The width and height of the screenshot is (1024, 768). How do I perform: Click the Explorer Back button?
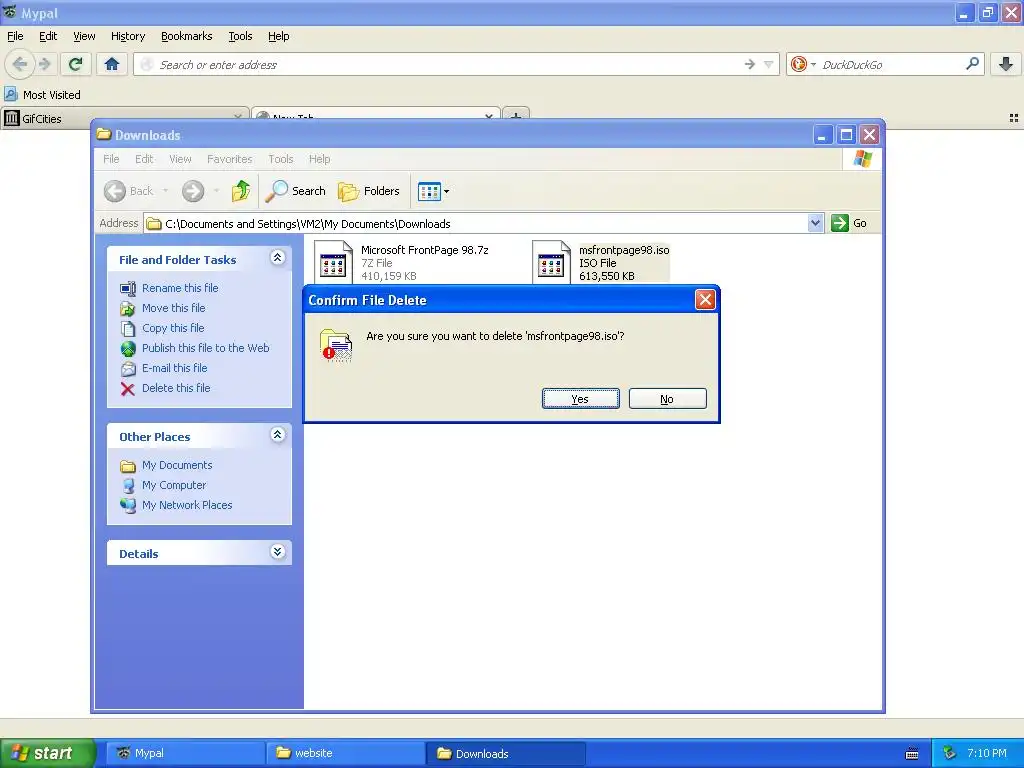[x=129, y=191]
